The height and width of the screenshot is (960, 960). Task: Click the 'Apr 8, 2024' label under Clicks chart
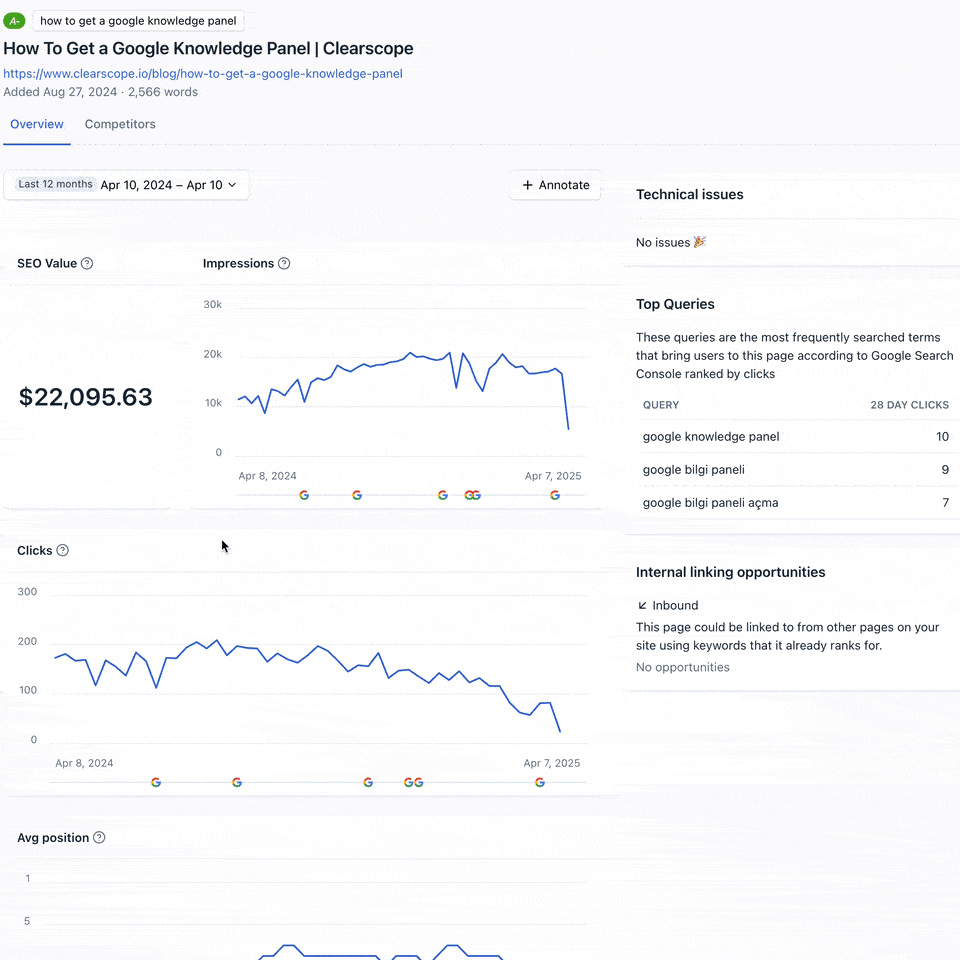click(84, 763)
